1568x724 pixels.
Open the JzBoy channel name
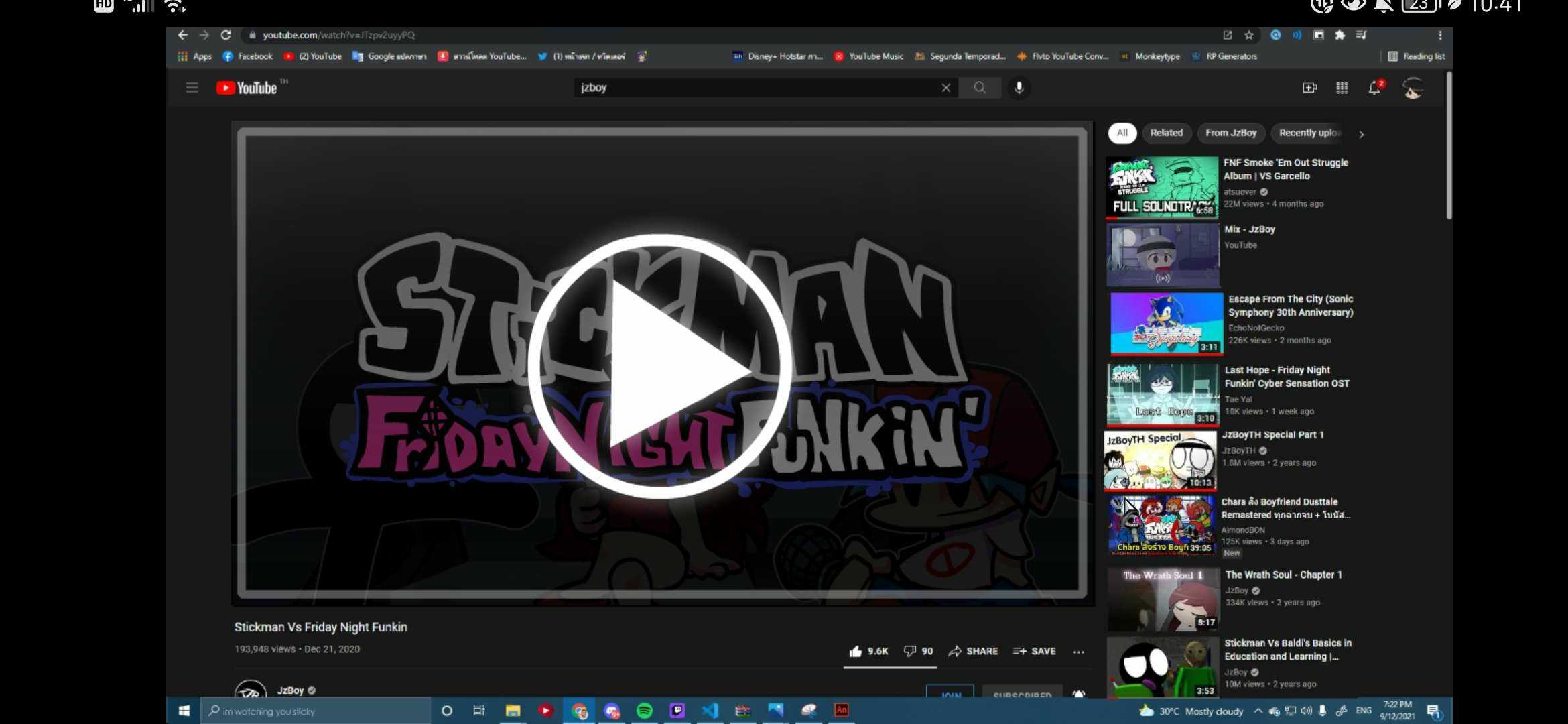pos(291,690)
